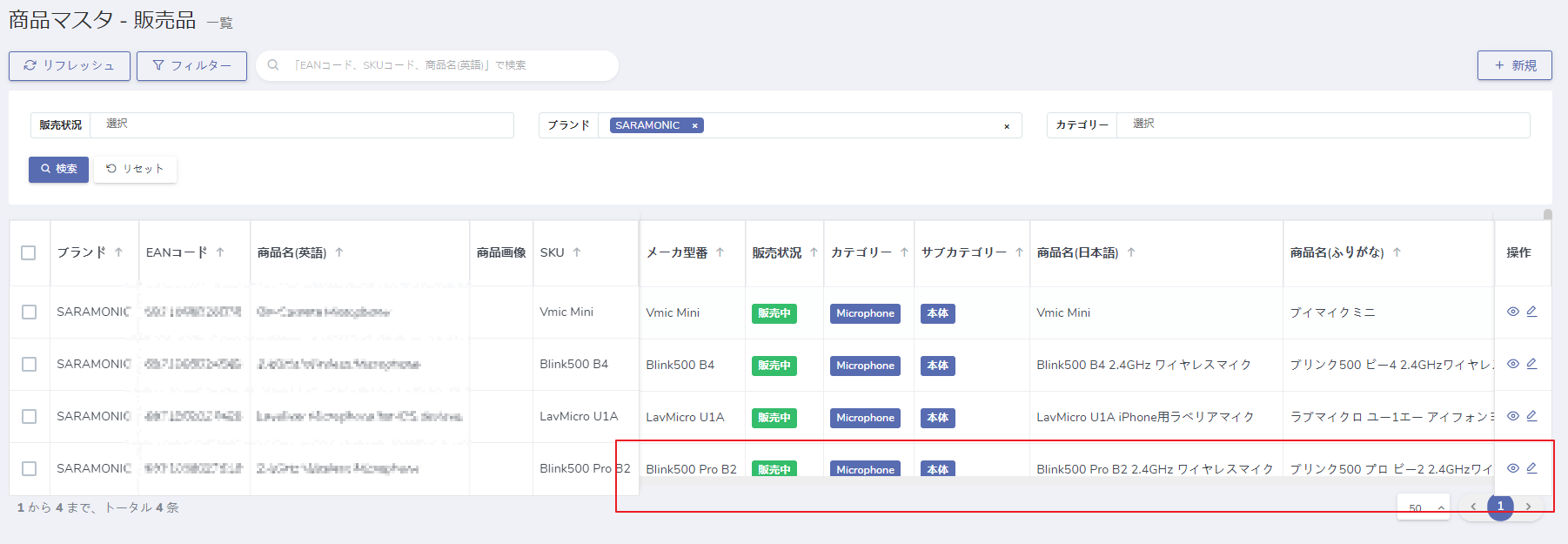Edit Blink500 Pro B2 with the pencil icon
This screenshot has height=544, width=1568.
(1531, 468)
